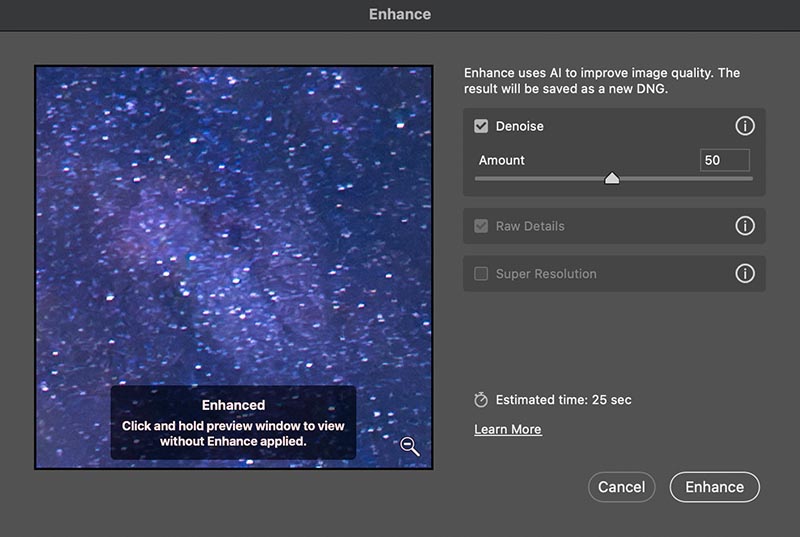Click the starry sky preview image

coord(234,224)
